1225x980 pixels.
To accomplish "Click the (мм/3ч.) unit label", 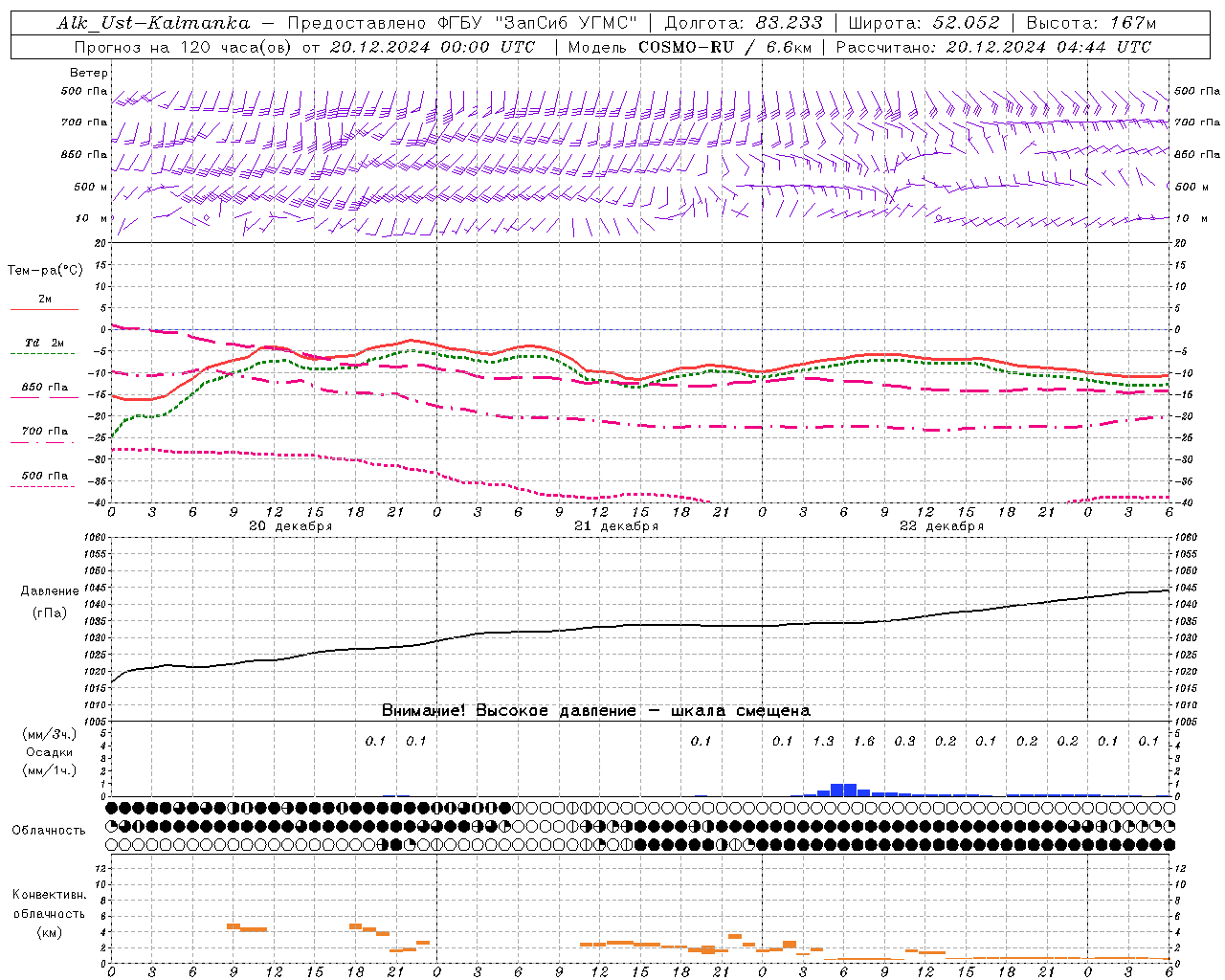I will point(49,734).
